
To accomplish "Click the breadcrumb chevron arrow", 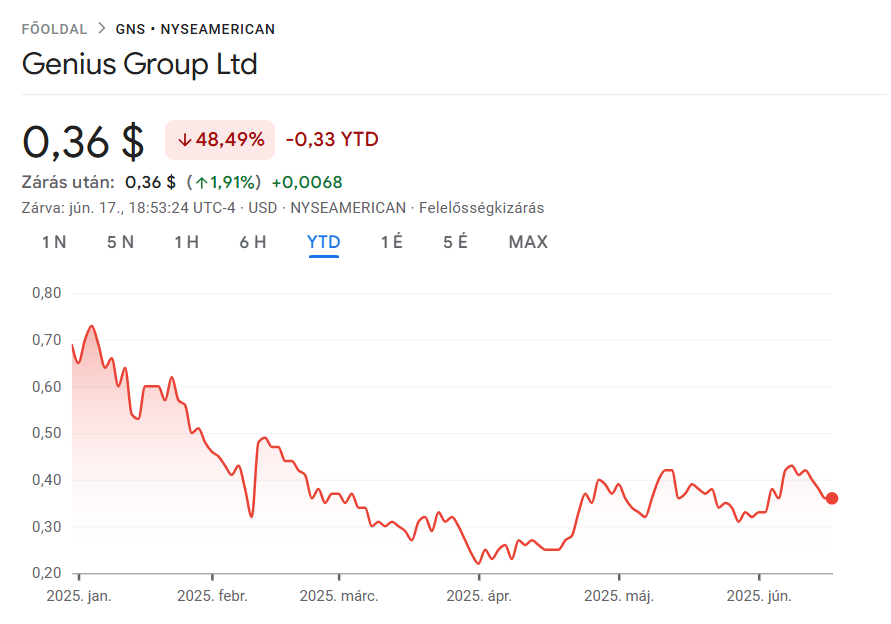I will tap(102, 28).
